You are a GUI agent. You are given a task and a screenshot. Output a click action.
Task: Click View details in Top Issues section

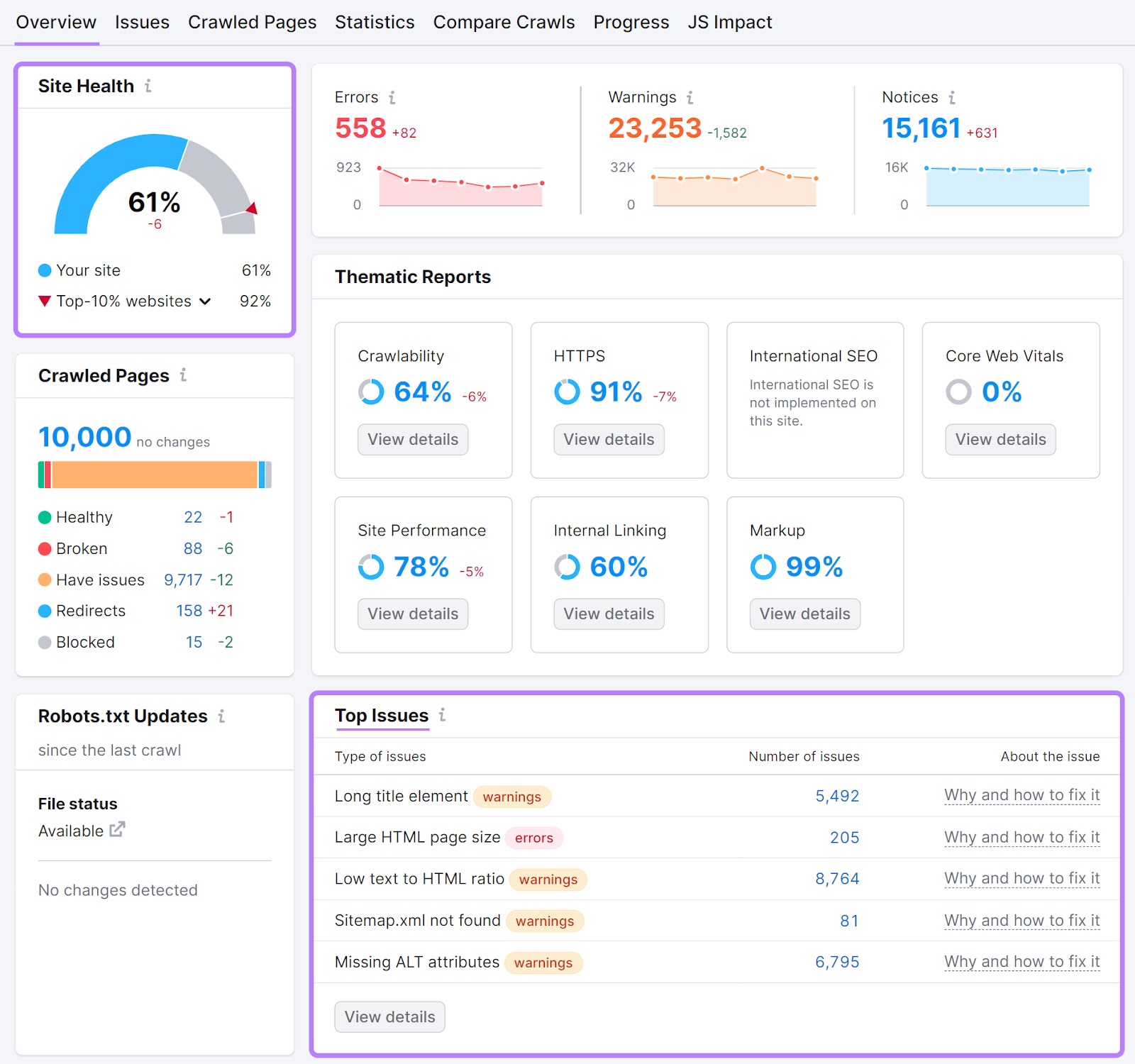389,1016
